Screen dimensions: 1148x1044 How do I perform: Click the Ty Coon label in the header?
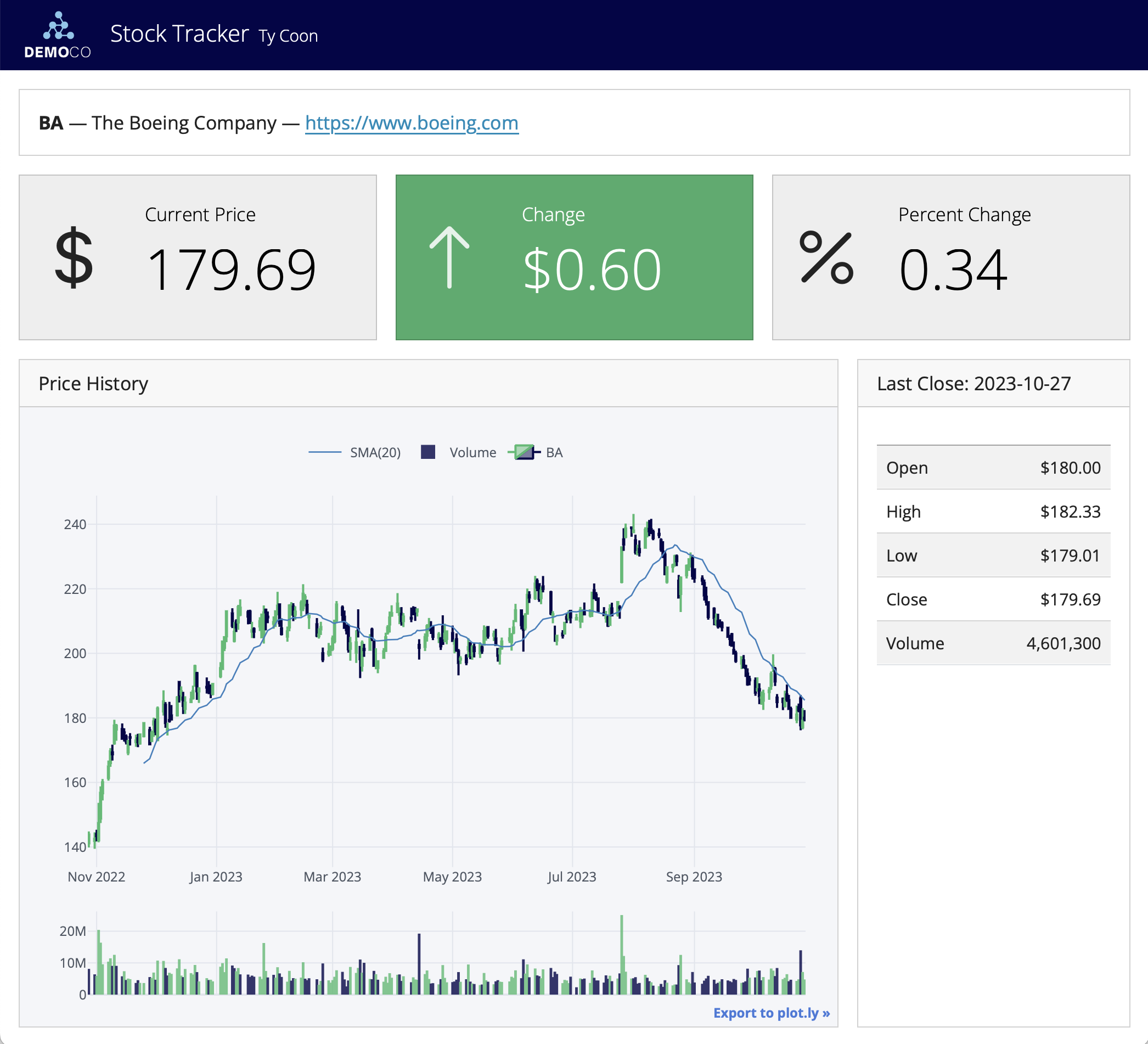coord(288,36)
